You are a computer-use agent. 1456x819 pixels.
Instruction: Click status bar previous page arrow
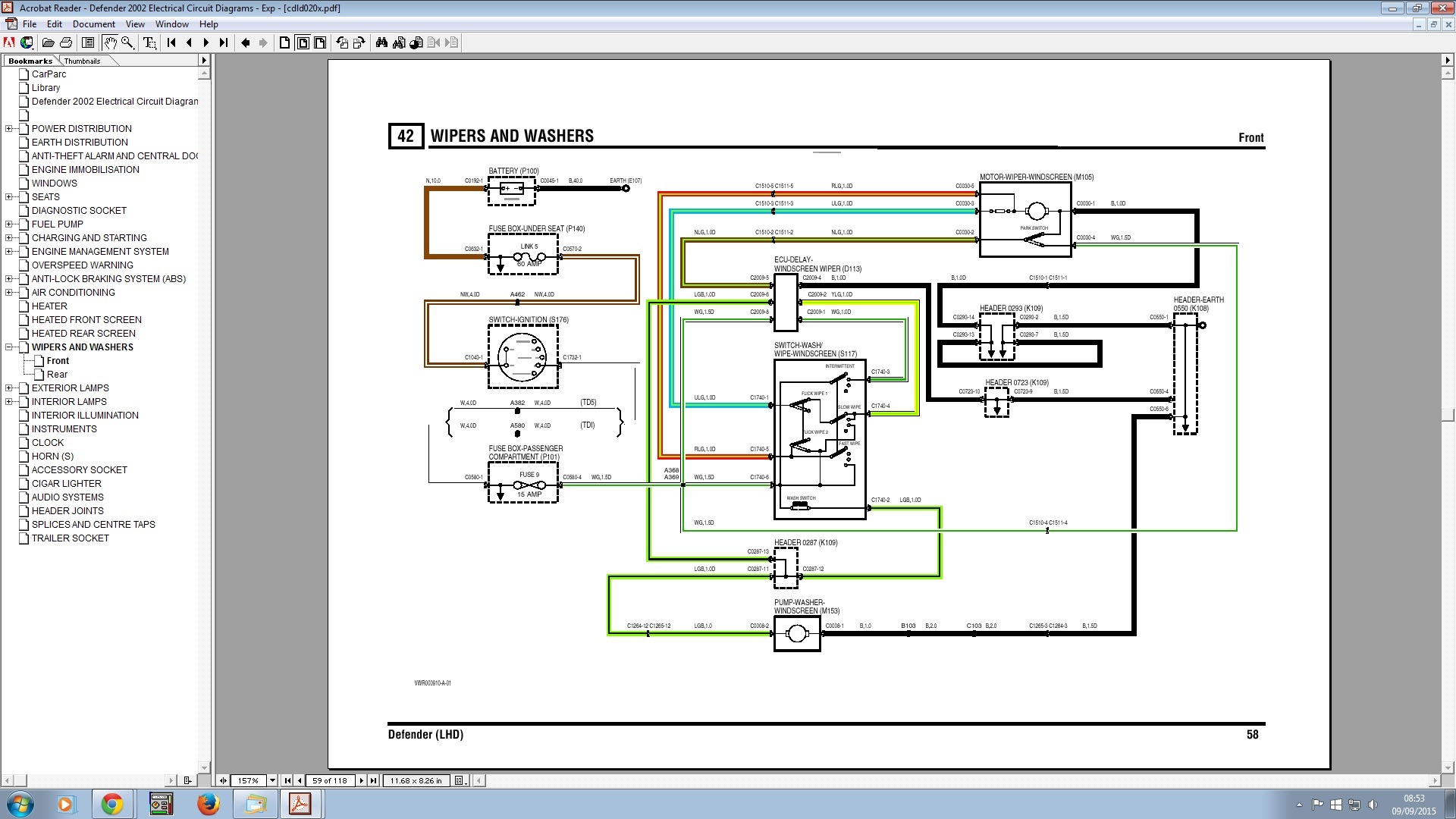coord(300,780)
